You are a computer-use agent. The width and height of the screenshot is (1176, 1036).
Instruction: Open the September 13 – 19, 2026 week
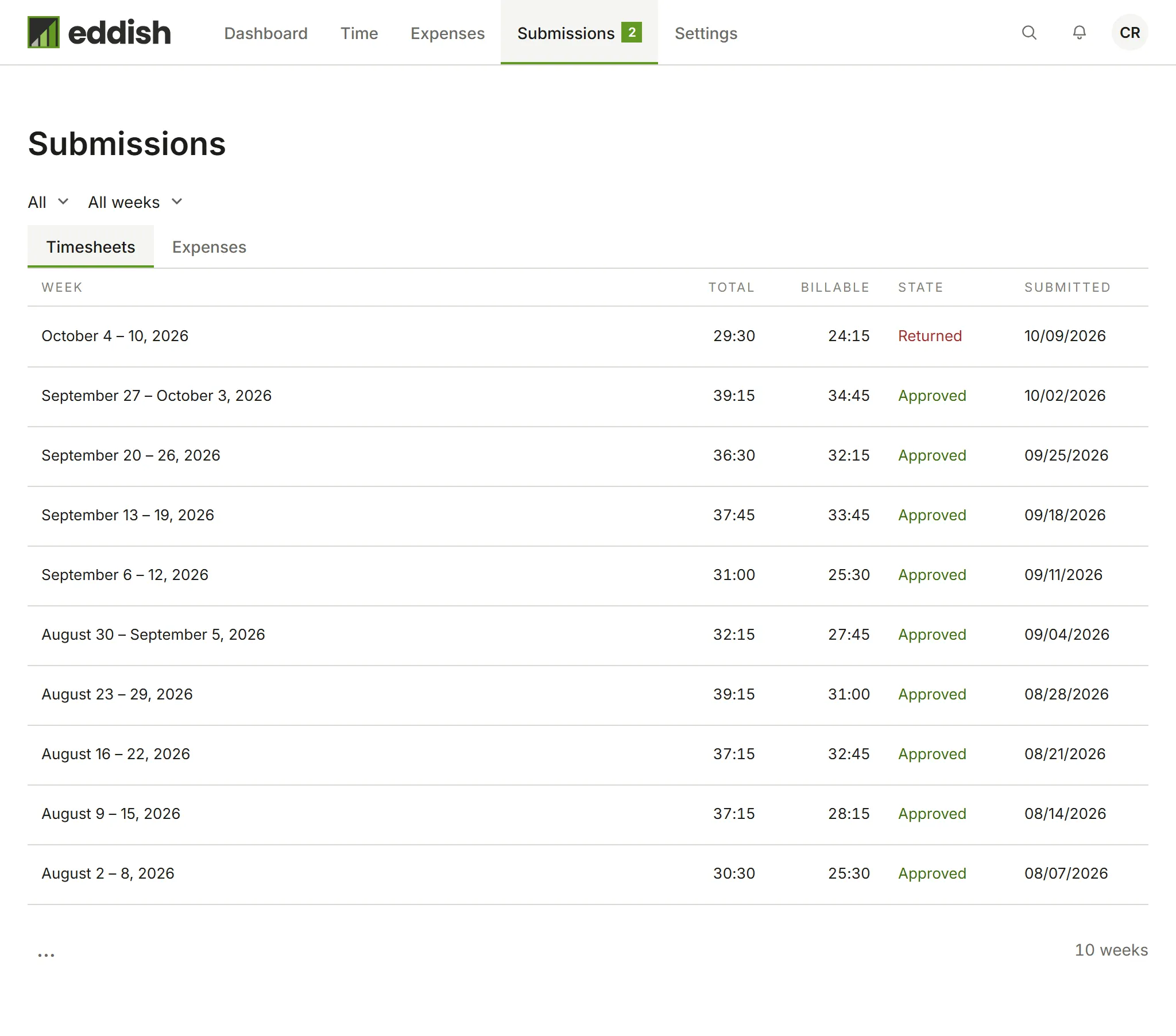tap(587, 516)
